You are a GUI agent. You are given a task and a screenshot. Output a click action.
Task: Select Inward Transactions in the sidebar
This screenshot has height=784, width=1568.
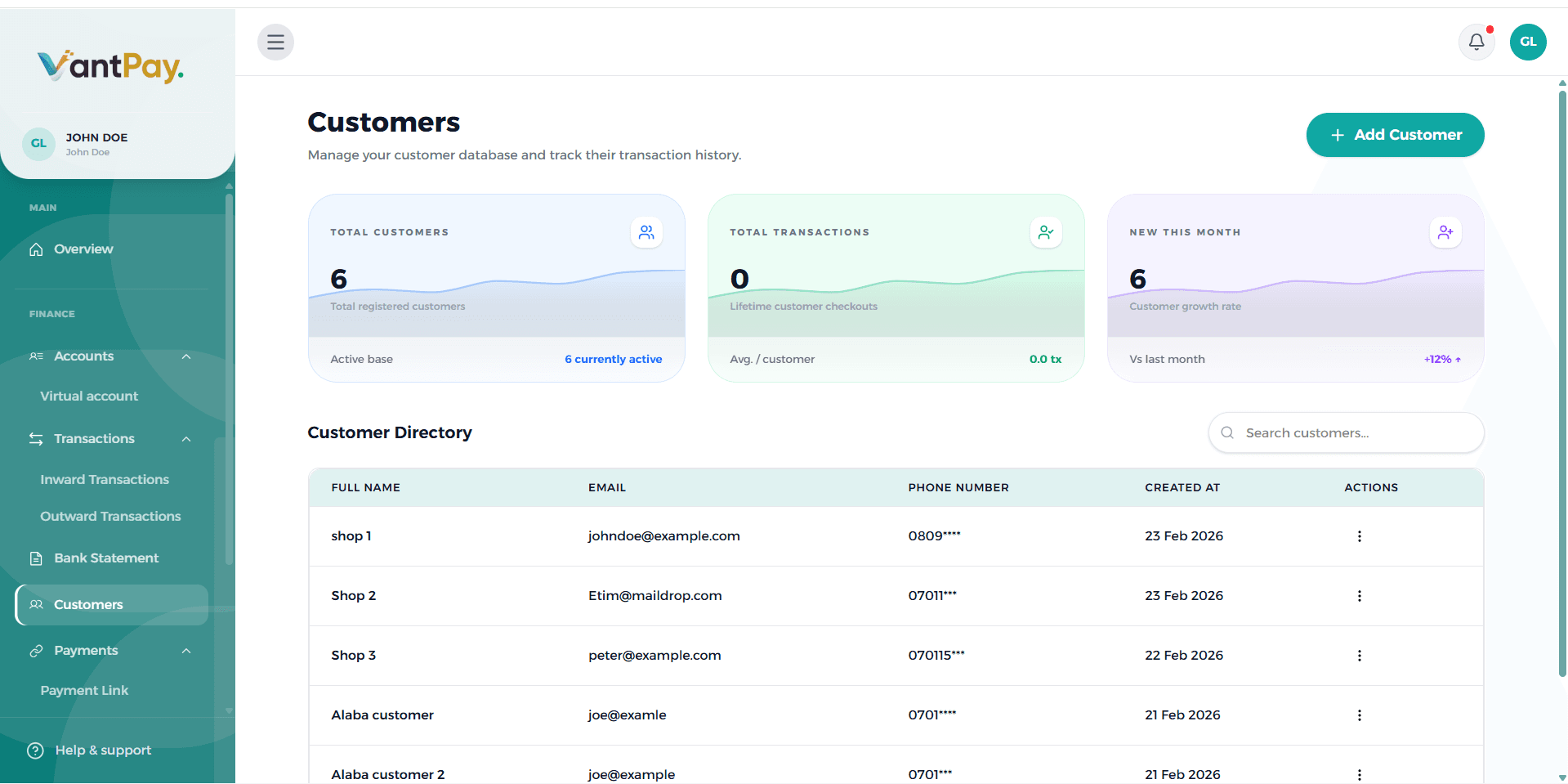105,479
